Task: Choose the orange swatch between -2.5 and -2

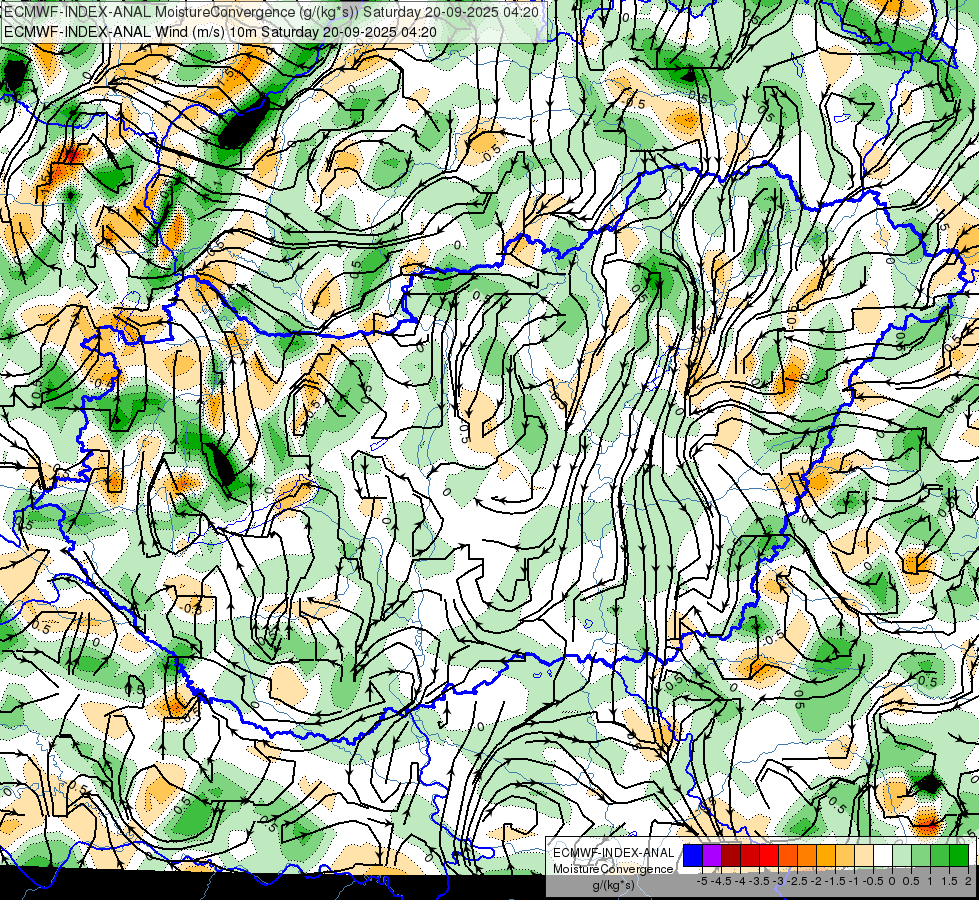Action: coord(807,856)
